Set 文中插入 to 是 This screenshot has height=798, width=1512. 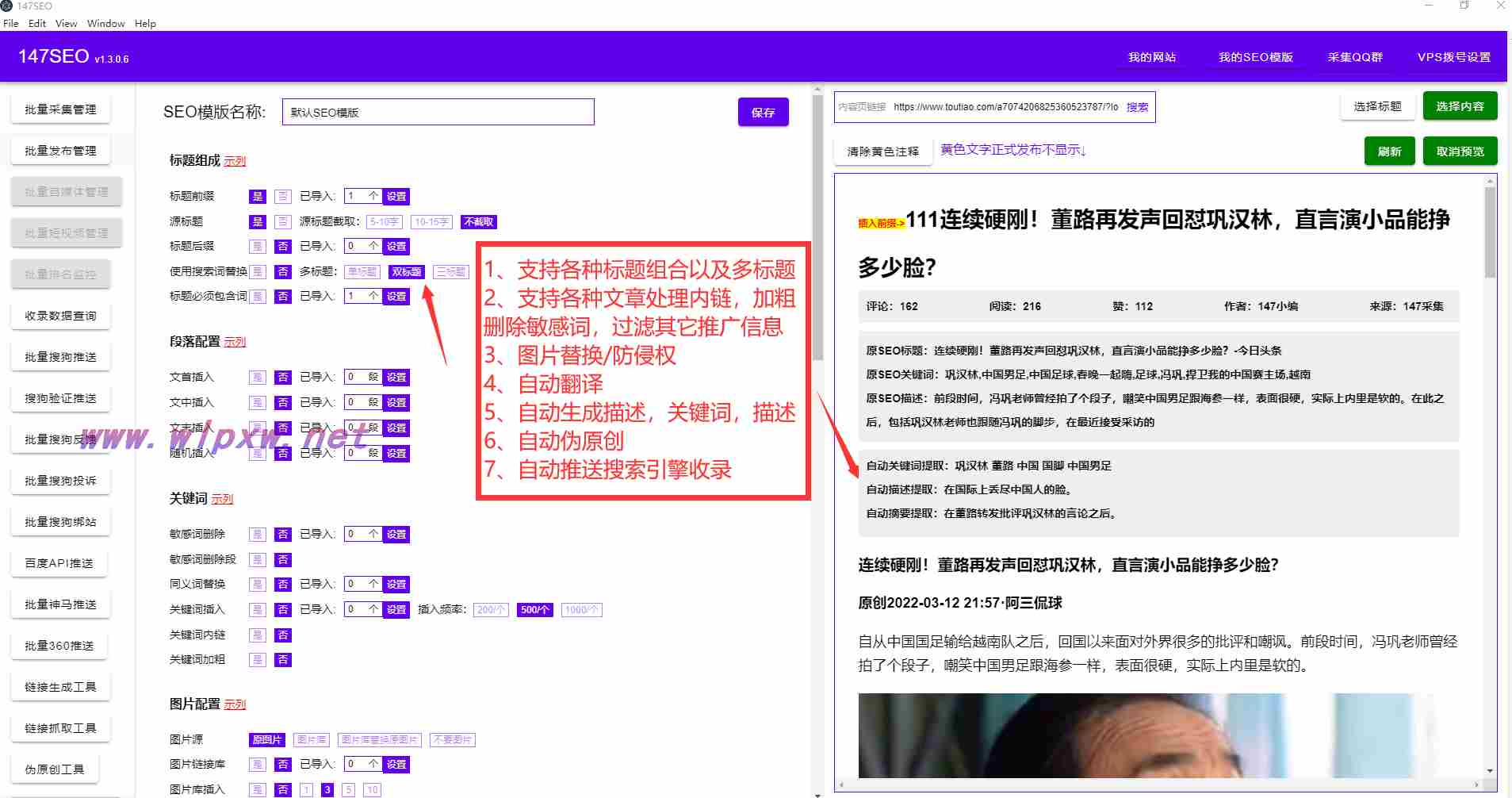258,402
